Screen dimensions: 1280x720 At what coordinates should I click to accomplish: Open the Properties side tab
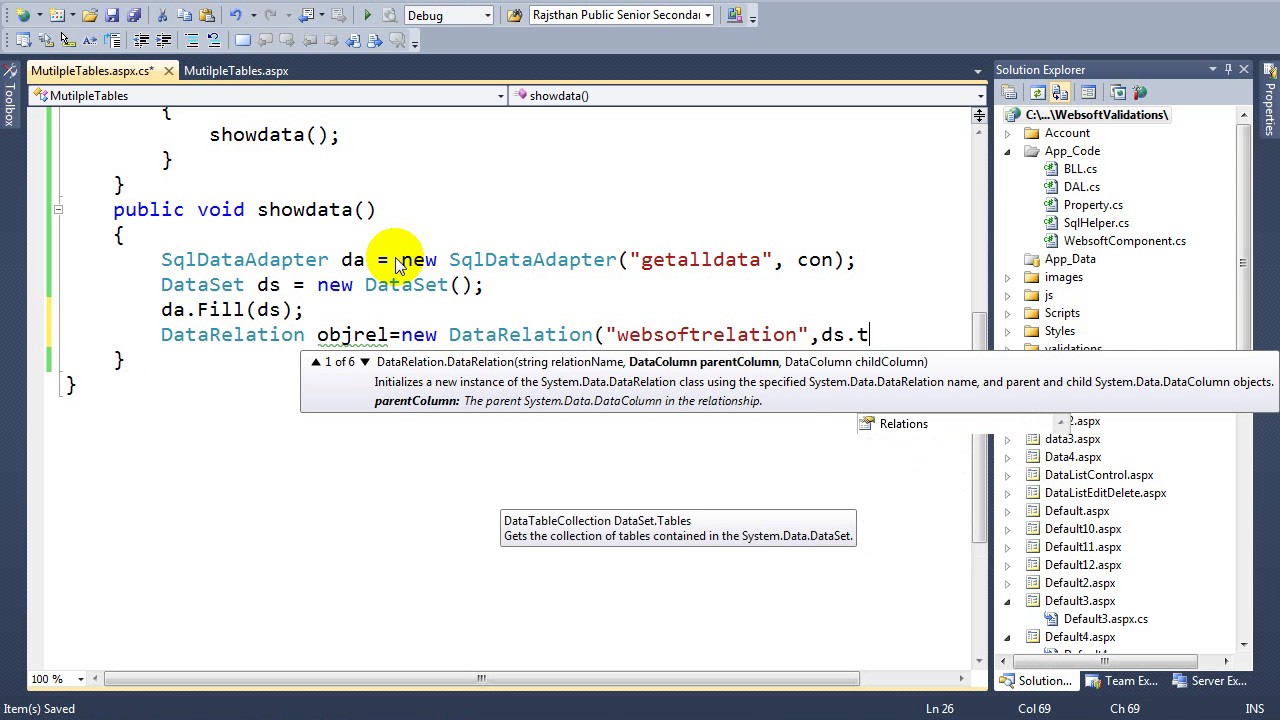[x=1270, y=102]
